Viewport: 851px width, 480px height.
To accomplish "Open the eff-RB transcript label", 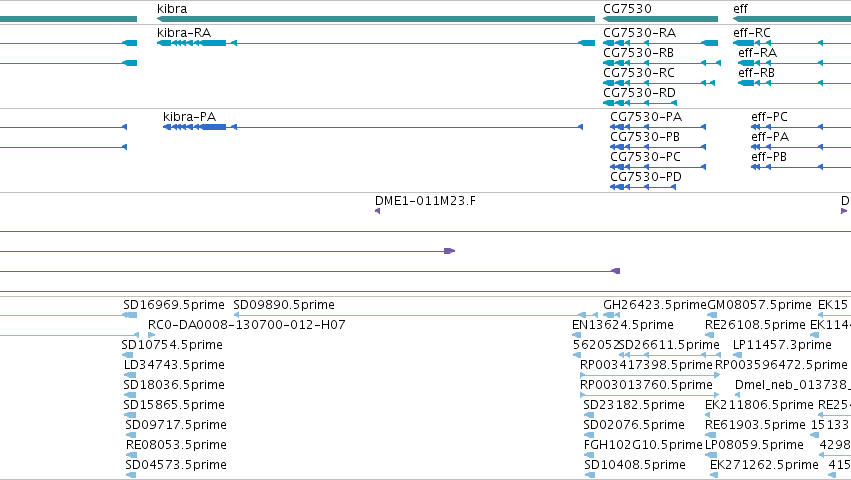I will pos(757,73).
